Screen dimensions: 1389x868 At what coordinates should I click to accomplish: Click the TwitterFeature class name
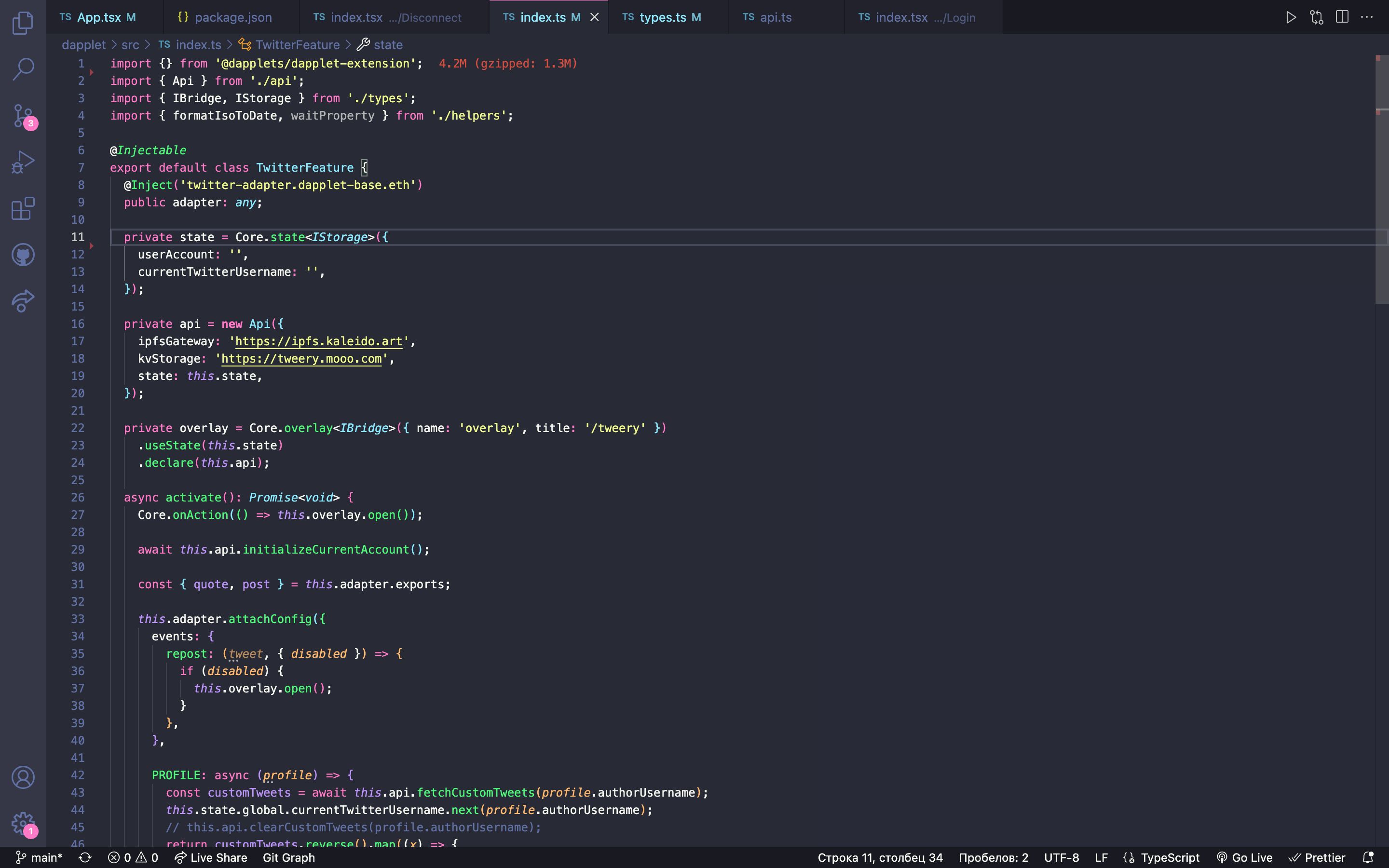point(305,168)
